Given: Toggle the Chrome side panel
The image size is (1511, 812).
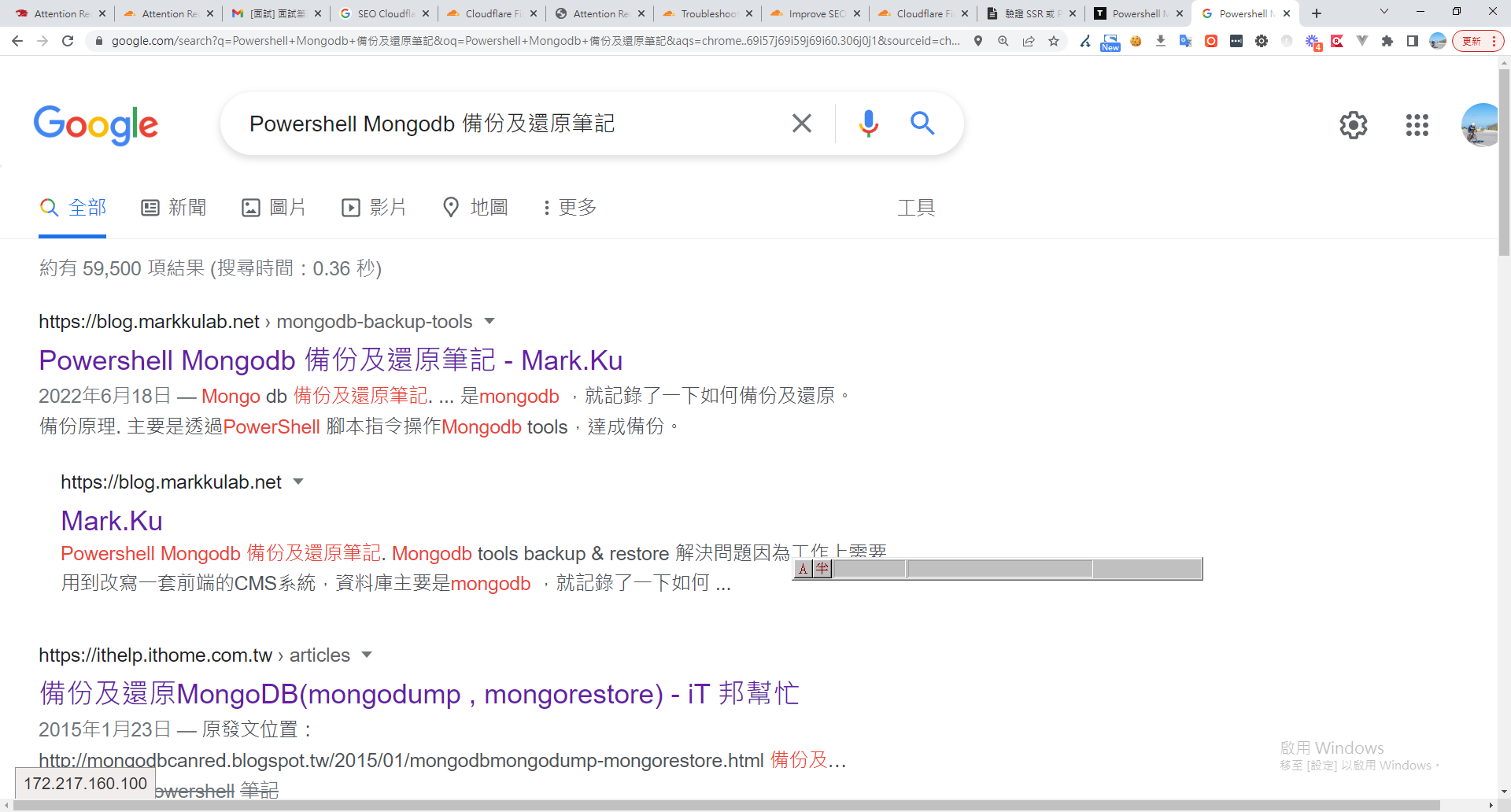Looking at the screenshot, I should click(1412, 41).
